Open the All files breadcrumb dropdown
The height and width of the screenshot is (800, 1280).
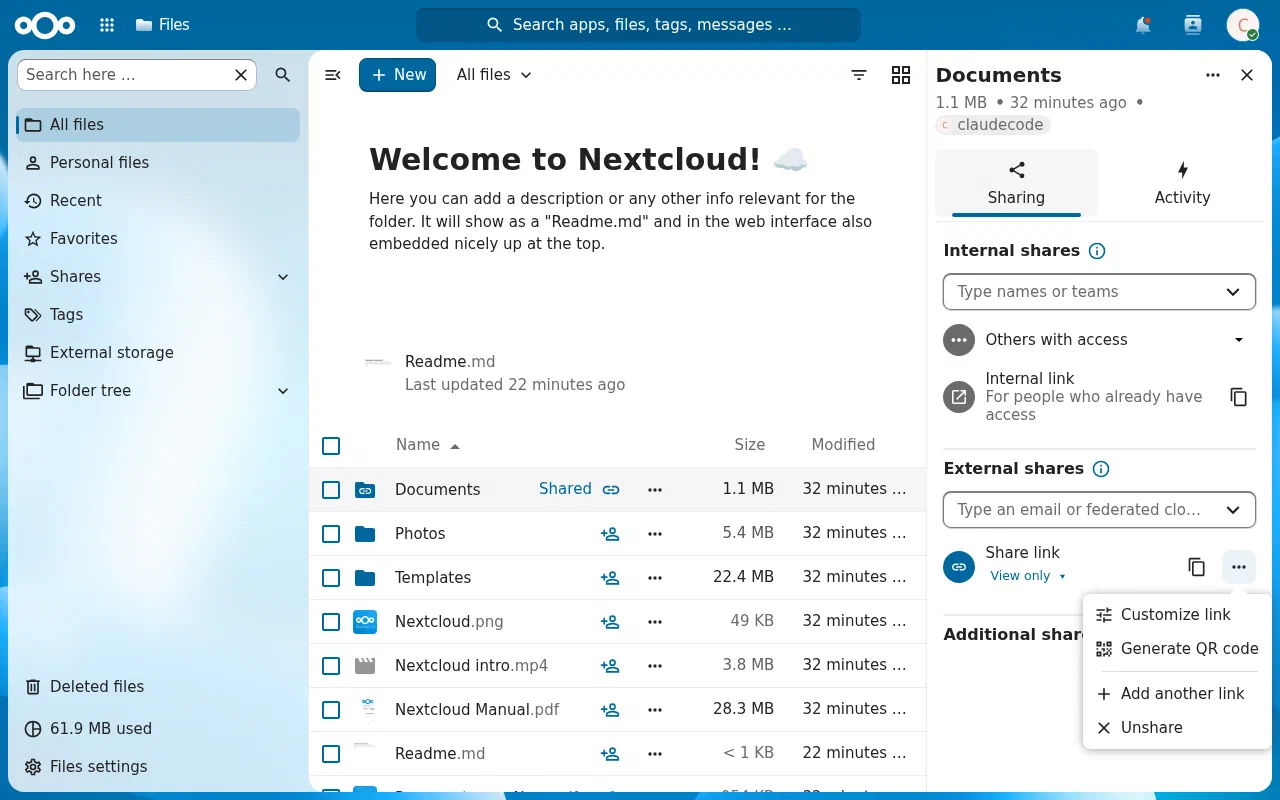pos(494,75)
